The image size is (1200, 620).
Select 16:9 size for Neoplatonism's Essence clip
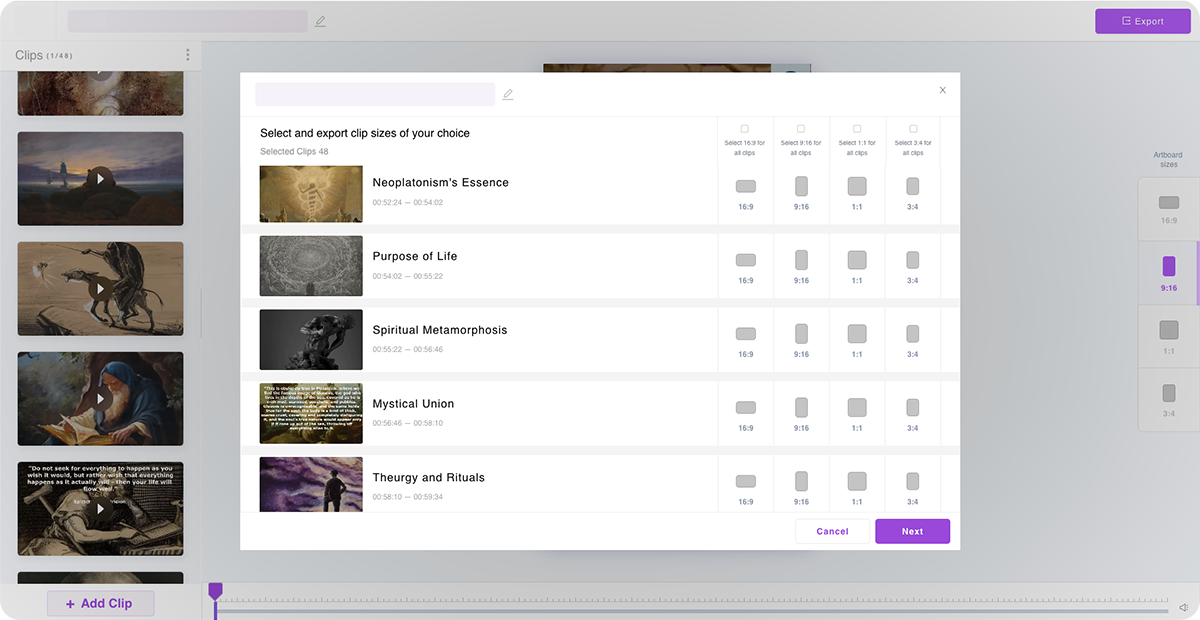[746, 187]
